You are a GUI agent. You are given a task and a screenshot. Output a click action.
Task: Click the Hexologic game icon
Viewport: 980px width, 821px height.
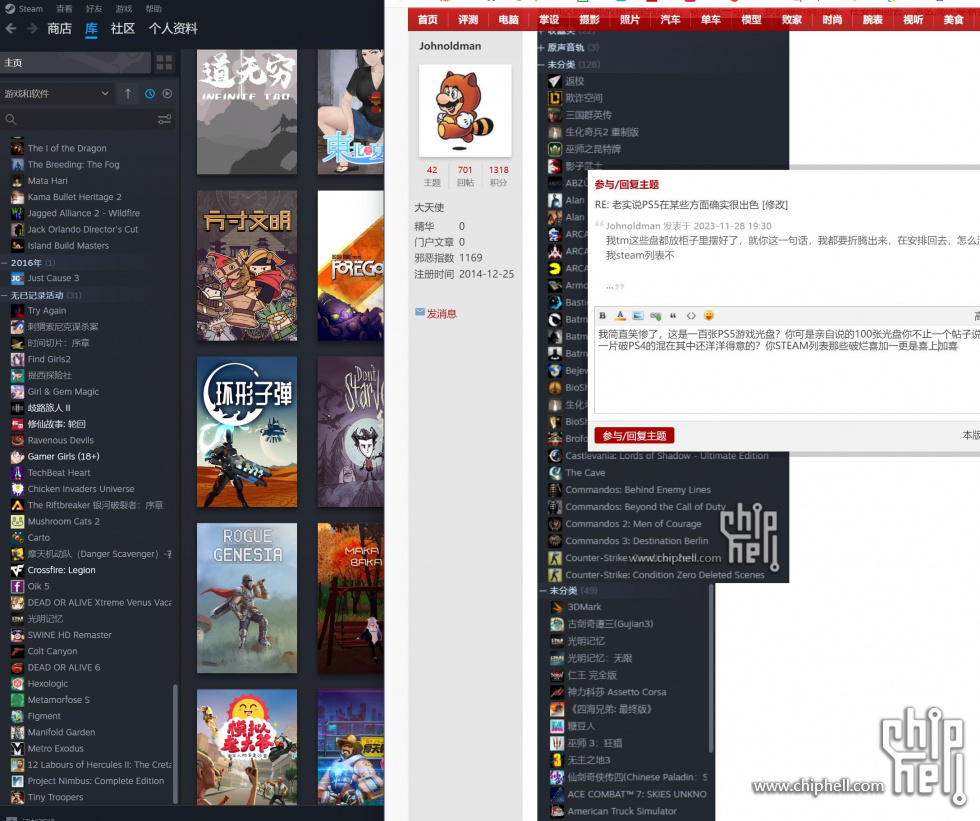[x=18, y=684]
